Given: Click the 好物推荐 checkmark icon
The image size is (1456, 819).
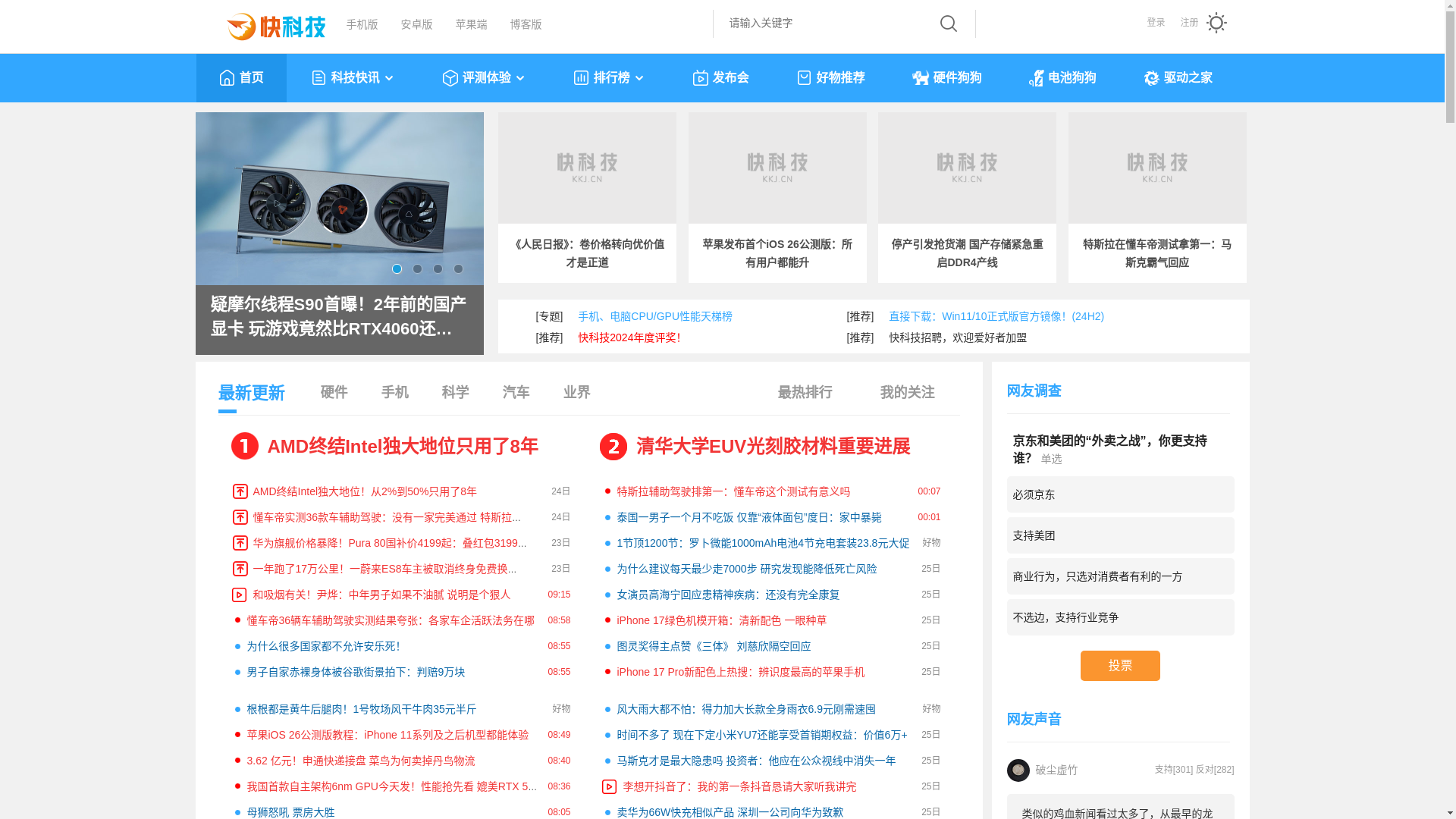Looking at the screenshot, I should pos(804,77).
